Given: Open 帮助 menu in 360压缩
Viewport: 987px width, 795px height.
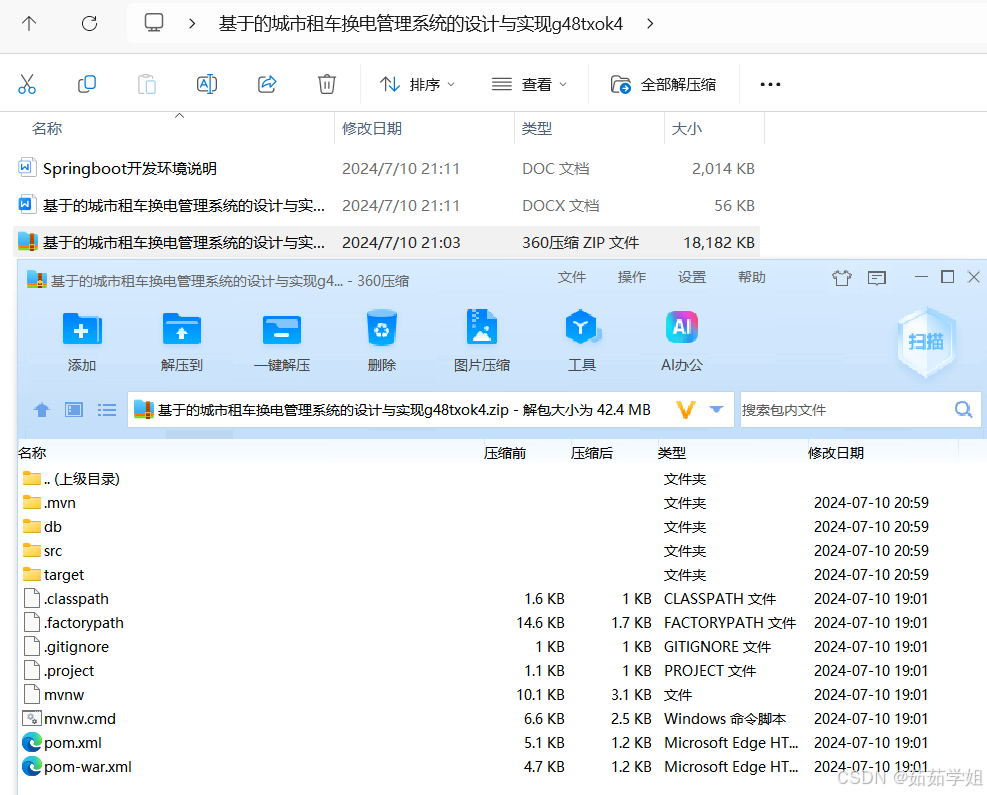Looking at the screenshot, I should 752,278.
